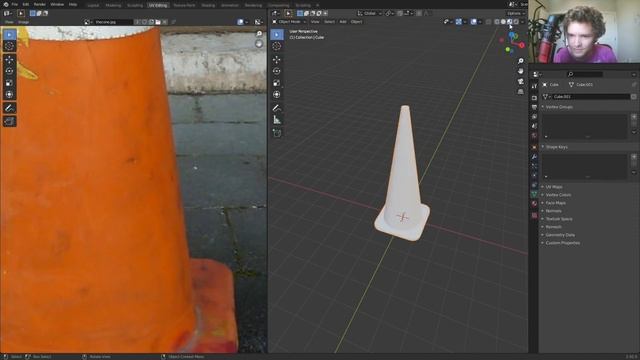Expand the UV Maps panel
The height and width of the screenshot is (360, 640).
pos(554,187)
